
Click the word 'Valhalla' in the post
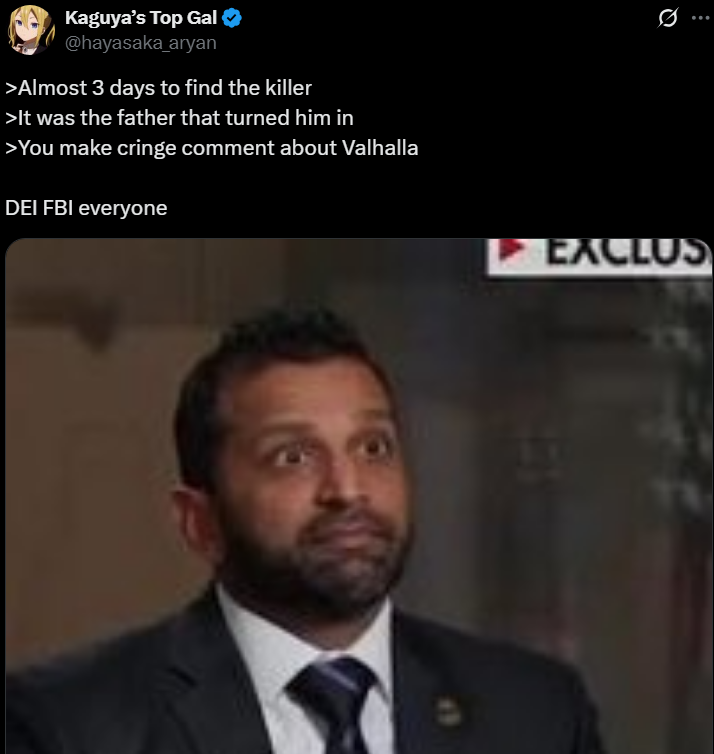[x=380, y=148]
